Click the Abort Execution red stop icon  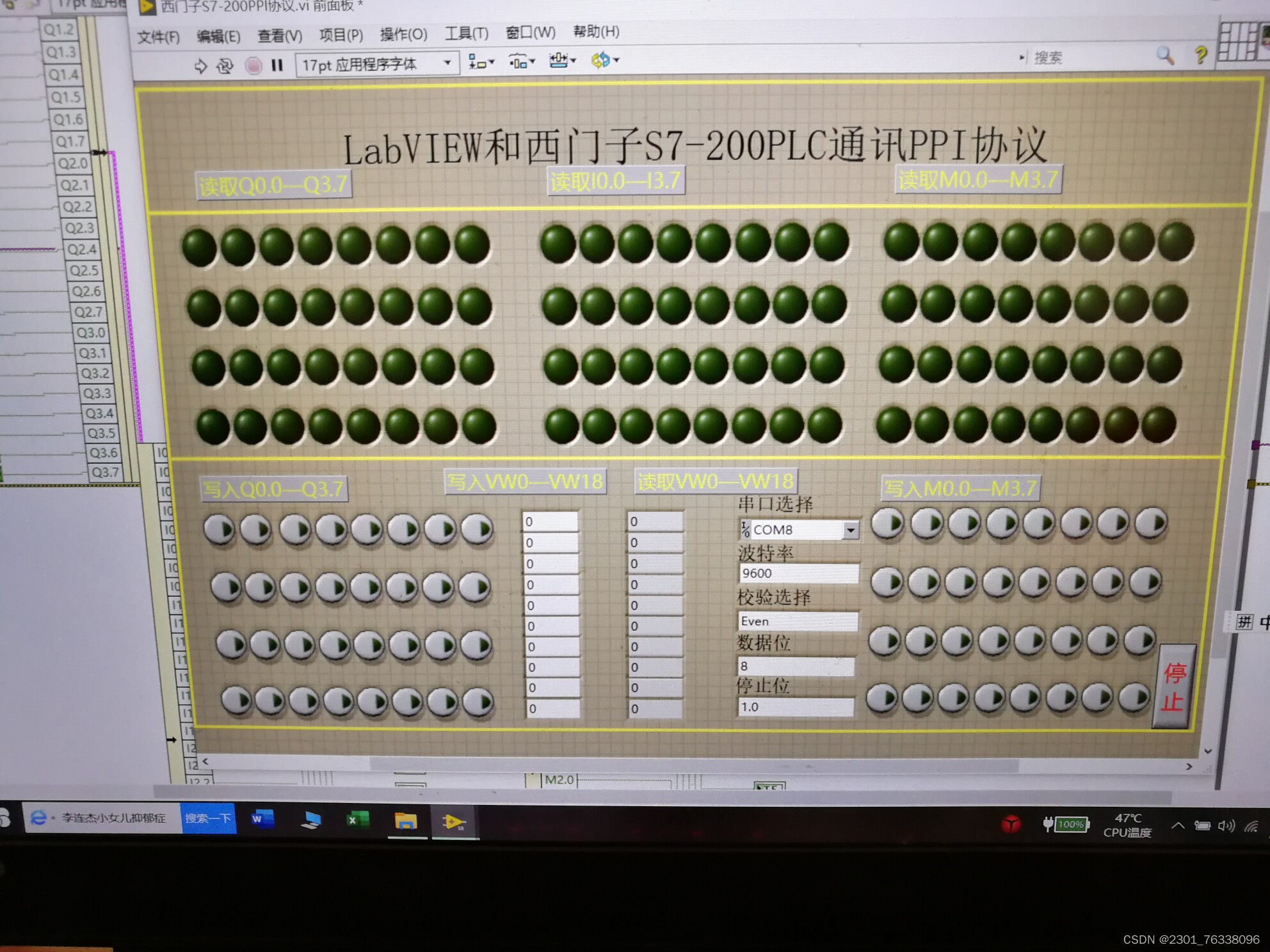[x=252, y=64]
